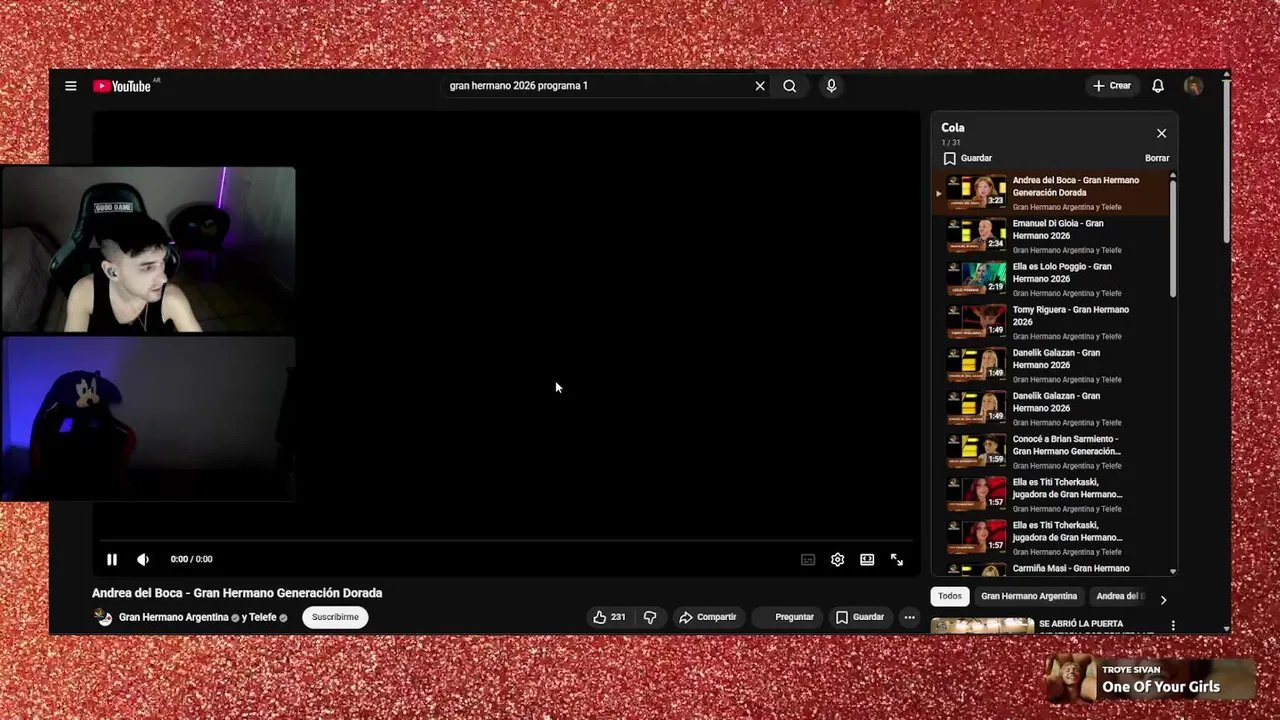1280x720 pixels.
Task: Click the search field text
Action: (x=518, y=86)
